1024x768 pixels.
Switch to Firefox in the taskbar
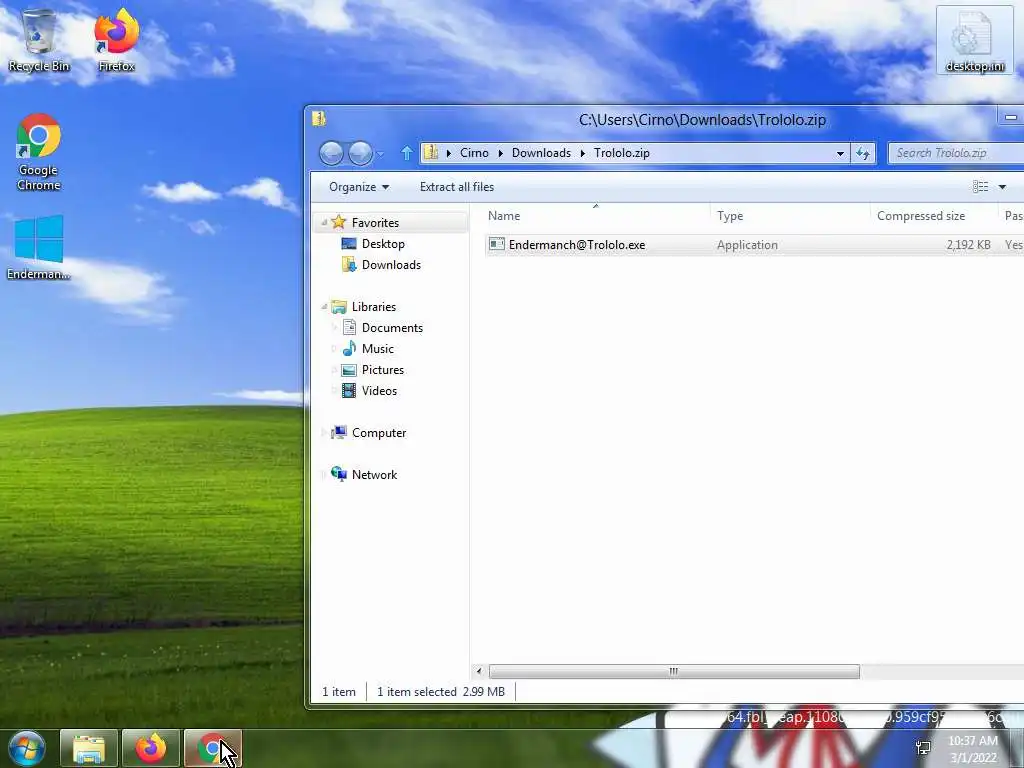pyautogui.click(x=151, y=748)
